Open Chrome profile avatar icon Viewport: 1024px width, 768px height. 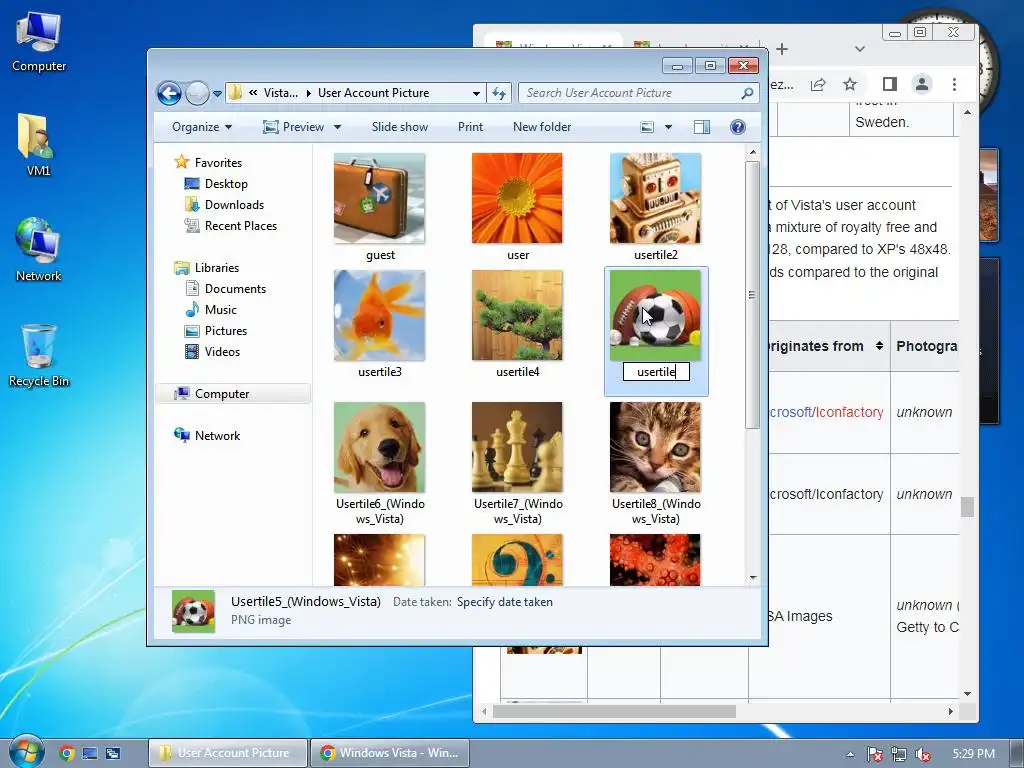coord(921,84)
